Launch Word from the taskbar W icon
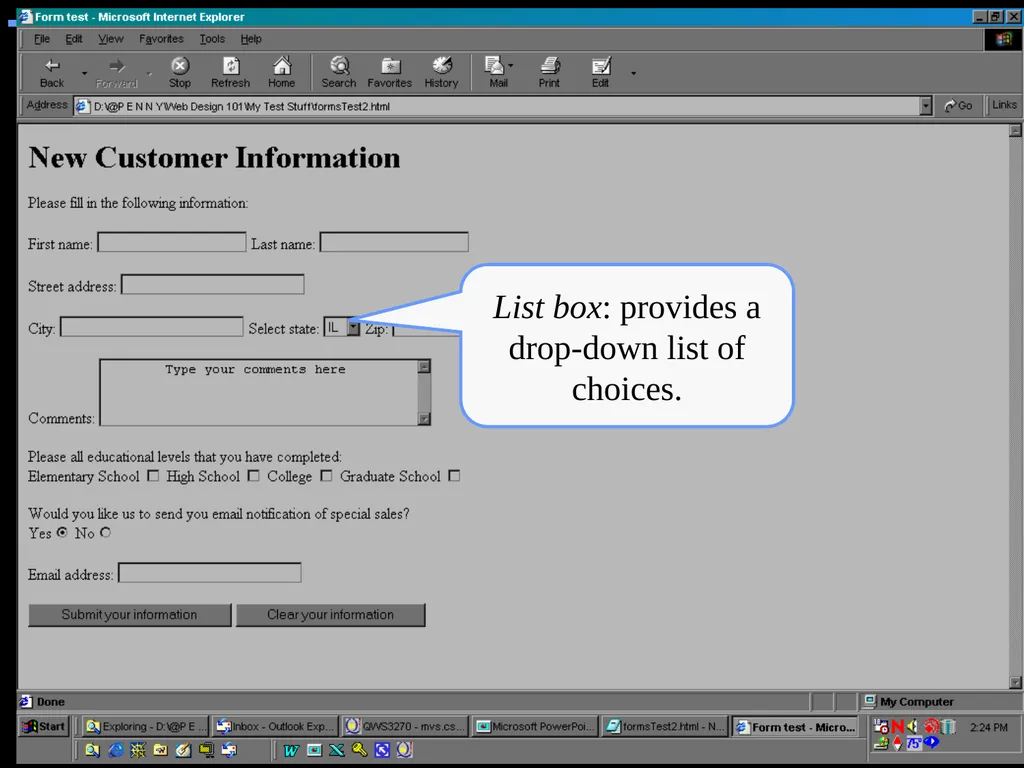Viewport: 1024px width, 768px height. pos(291,750)
